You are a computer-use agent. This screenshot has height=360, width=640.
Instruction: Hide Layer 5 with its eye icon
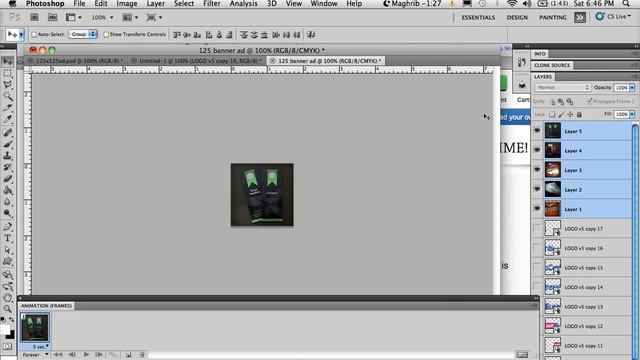tap(537, 131)
